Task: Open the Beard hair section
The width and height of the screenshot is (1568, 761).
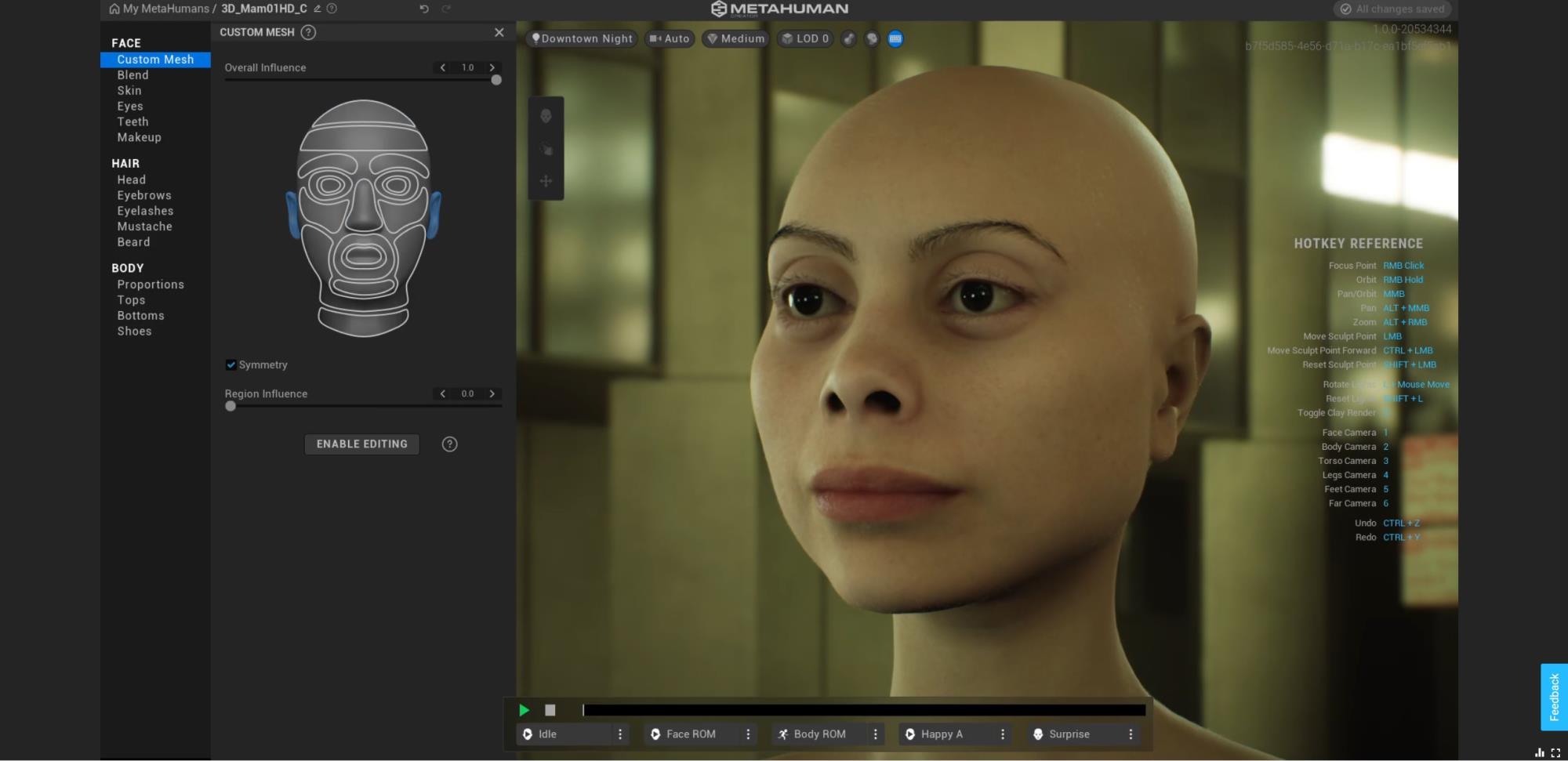Action: coord(133,242)
